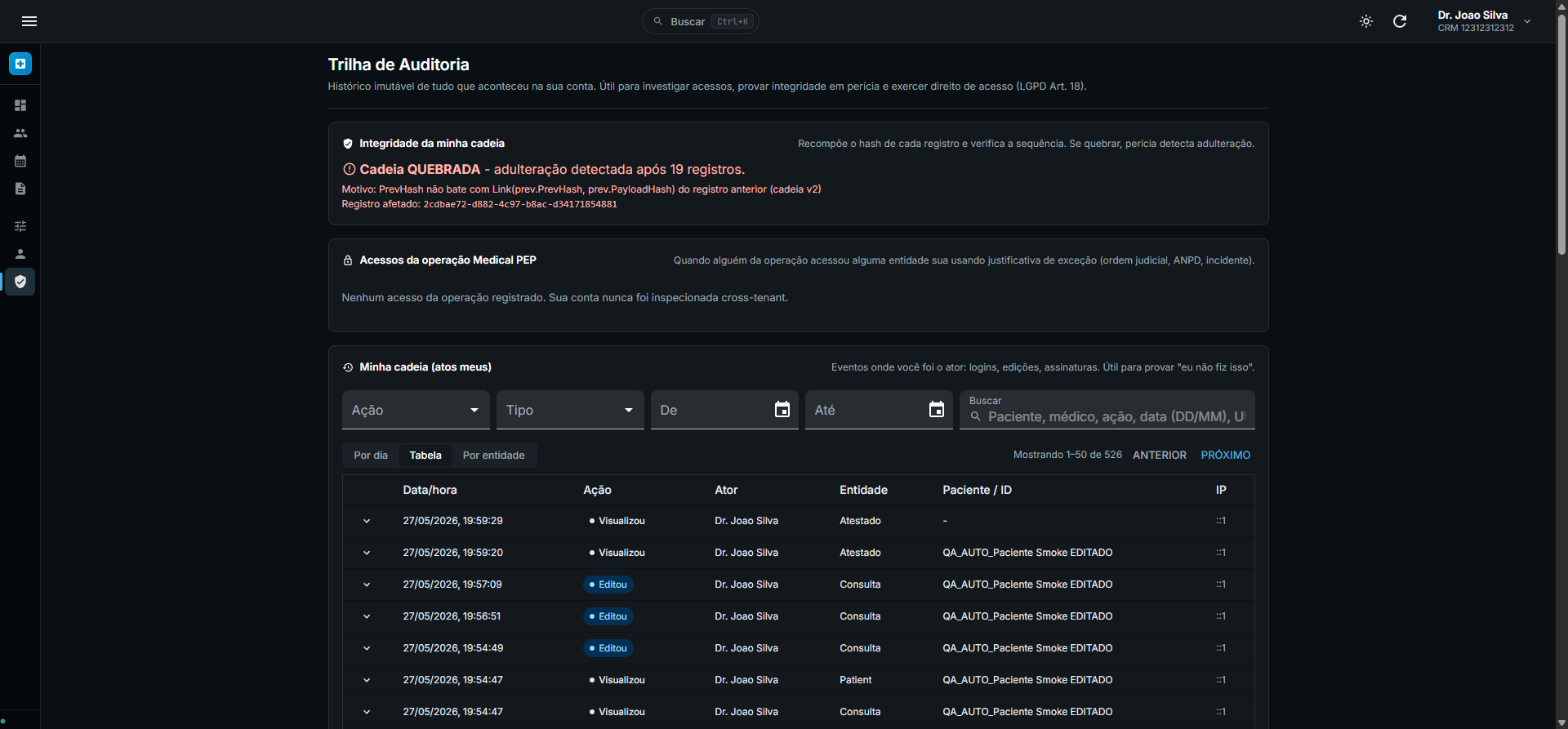Click the alert icon beside Cadeia QUEBRADA
The width and height of the screenshot is (1568, 729).
pyautogui.click(x=349, y=169)
